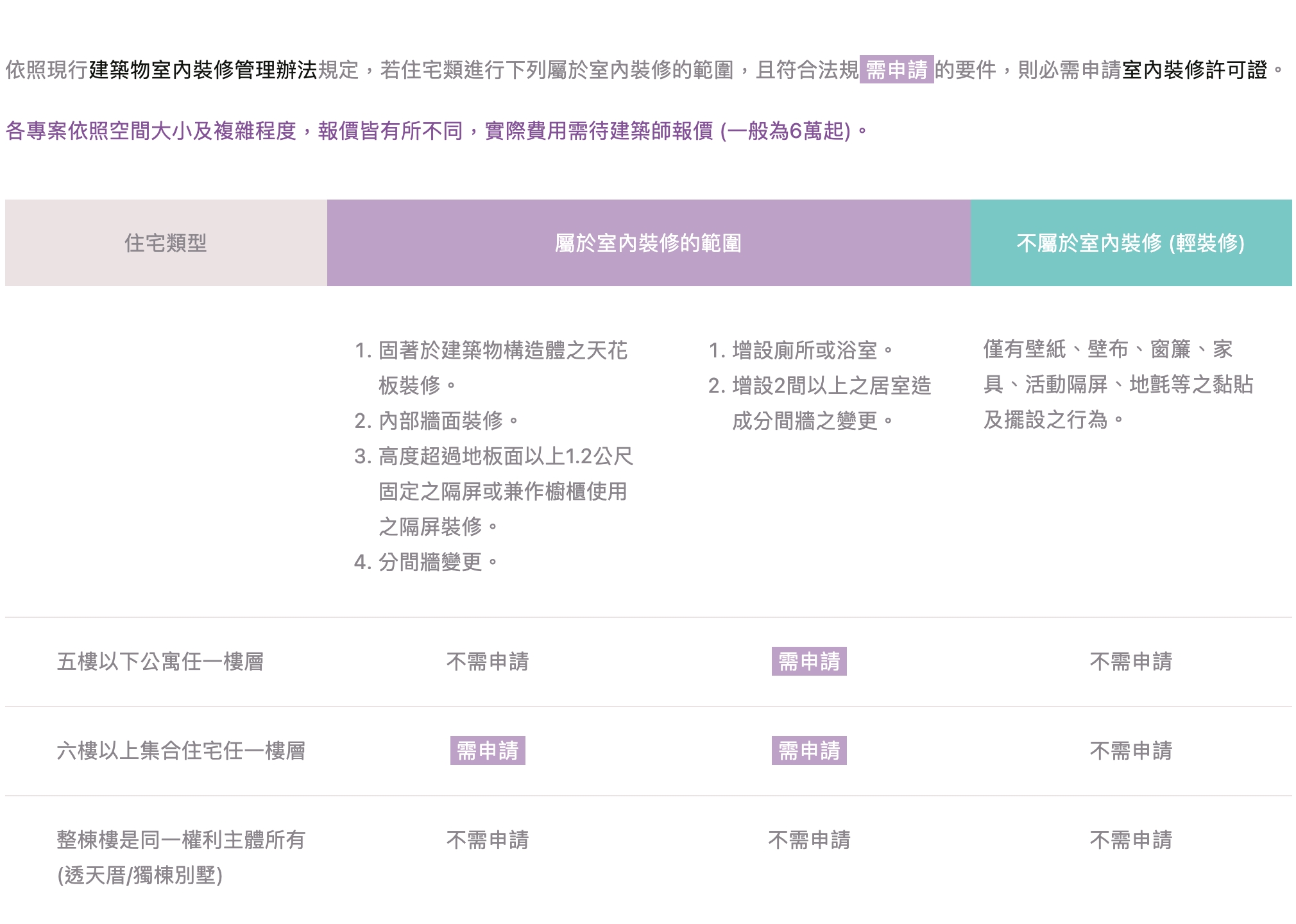Click the 整棟樓是同一權利主體所有 row label

coord(181,840)
